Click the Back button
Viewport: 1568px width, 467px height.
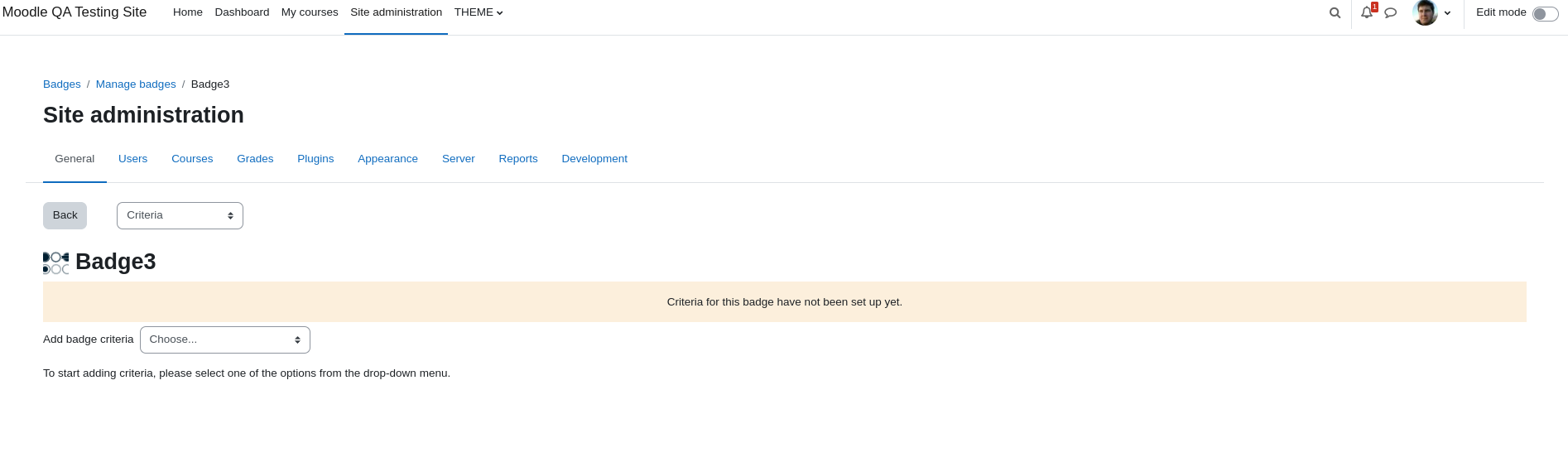click(65, 215)
